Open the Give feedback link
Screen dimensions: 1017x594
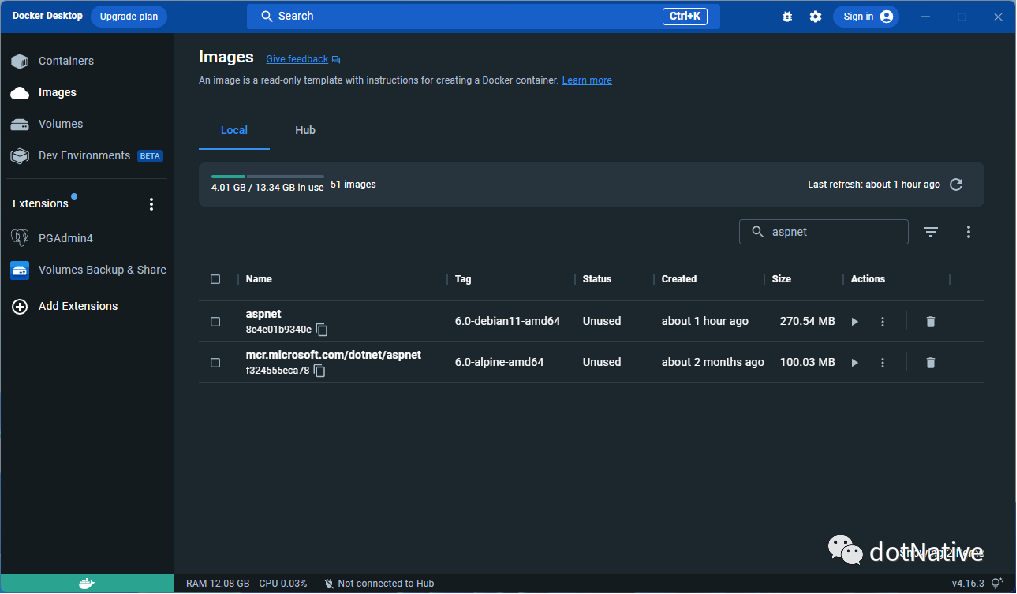(297, 59)
